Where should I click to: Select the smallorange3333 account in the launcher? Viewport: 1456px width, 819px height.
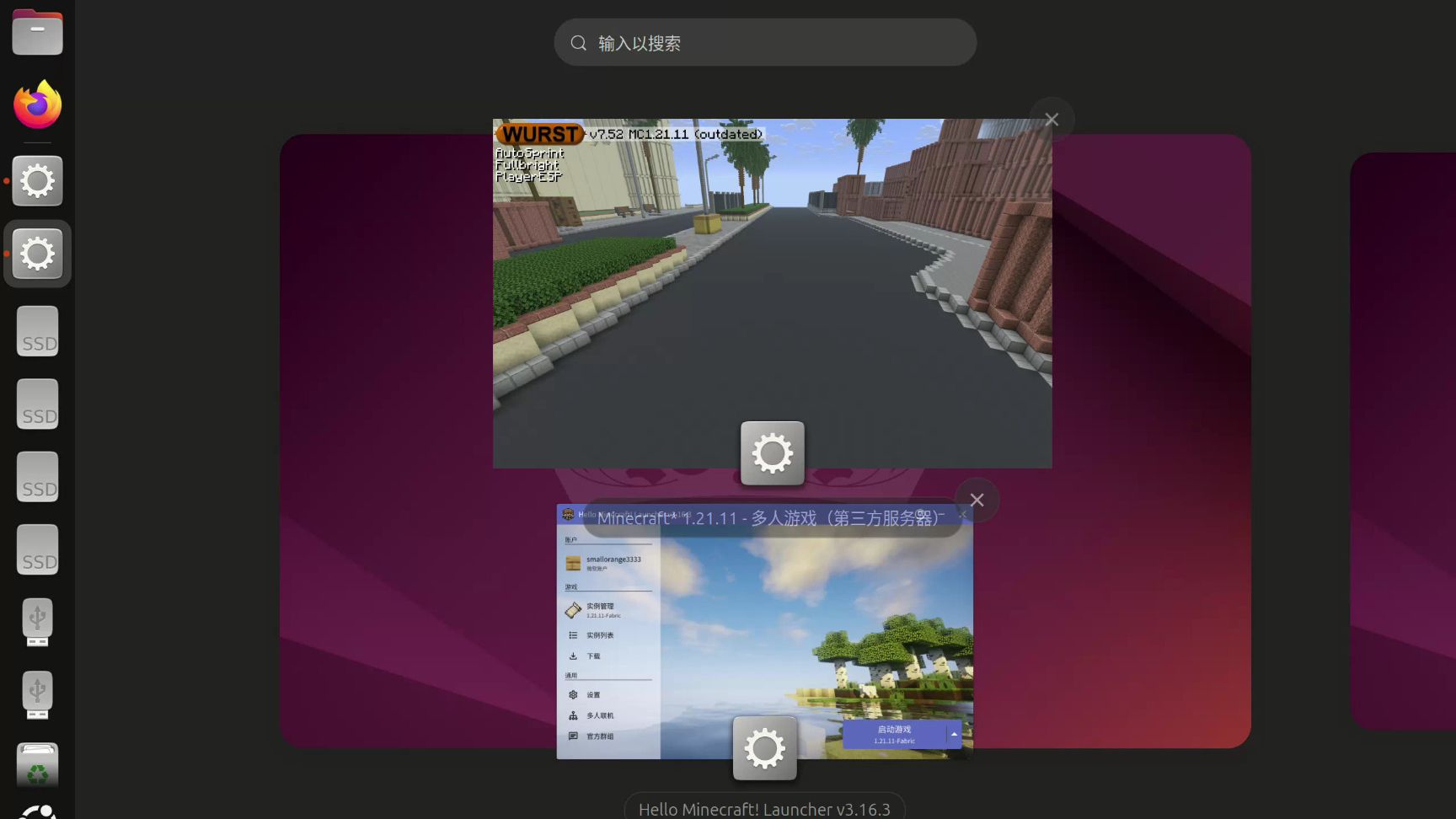pyautogui.click(x=608, y=563)
